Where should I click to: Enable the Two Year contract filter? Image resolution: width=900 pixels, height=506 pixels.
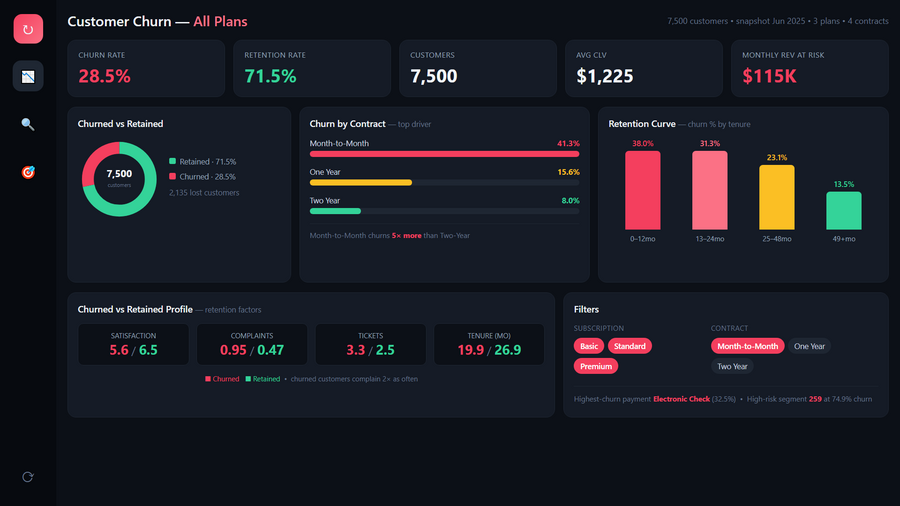point(732,366)
